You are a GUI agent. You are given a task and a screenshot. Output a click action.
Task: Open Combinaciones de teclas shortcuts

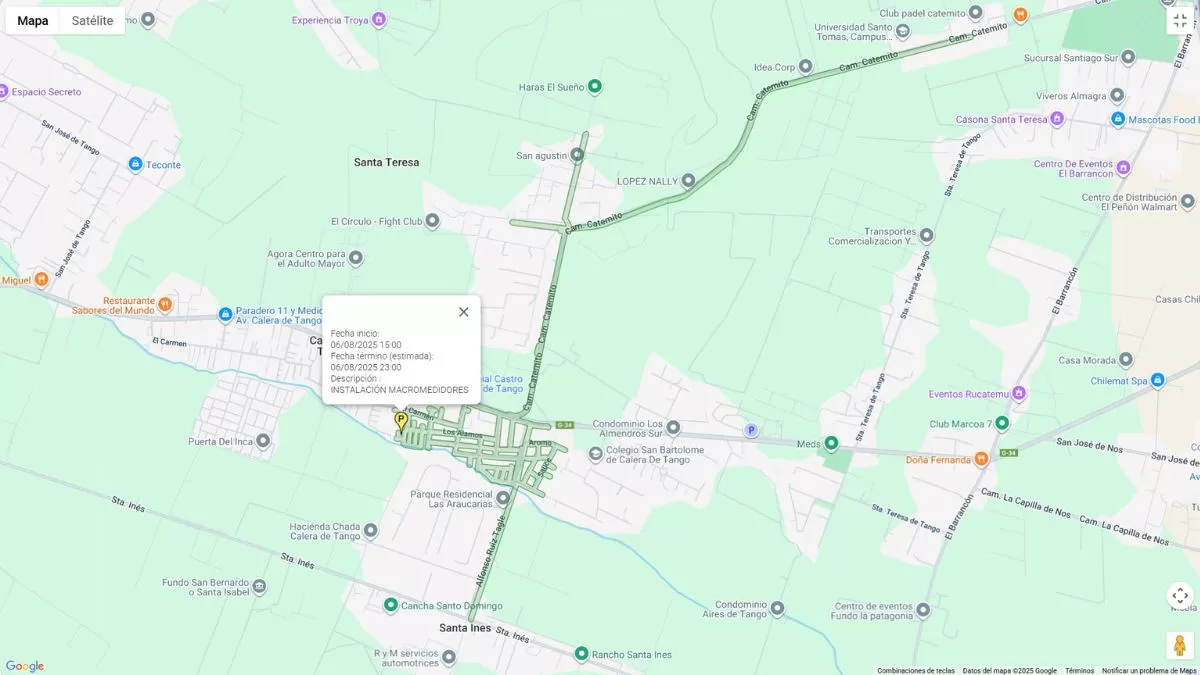pos(916,671)
